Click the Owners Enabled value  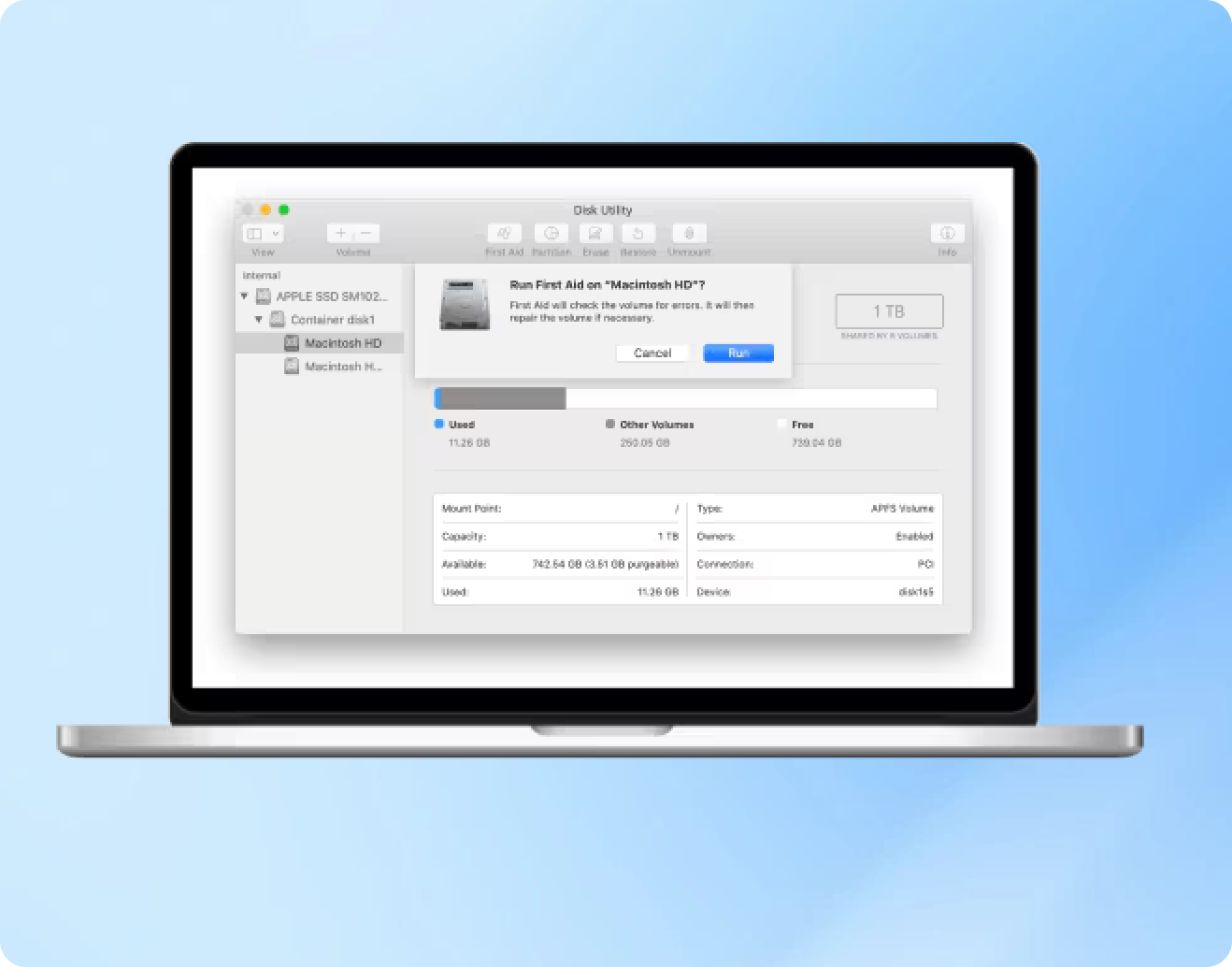tap(914, 537)
